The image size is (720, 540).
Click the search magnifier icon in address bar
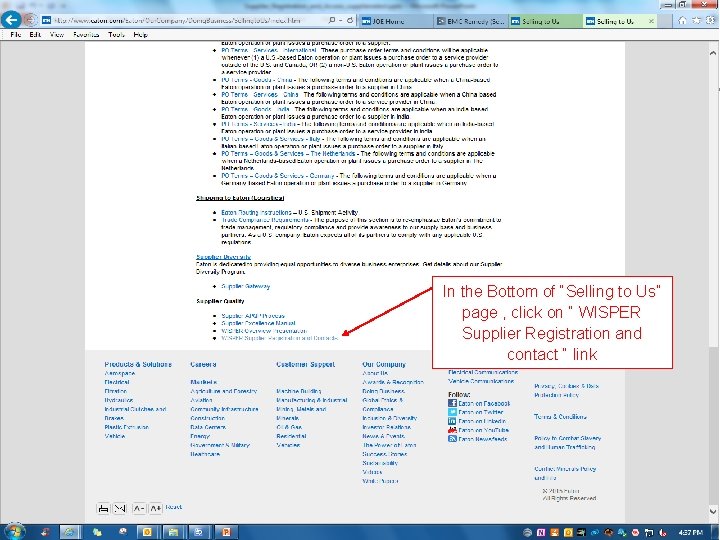pyautogui.click(x=332, y=21)
